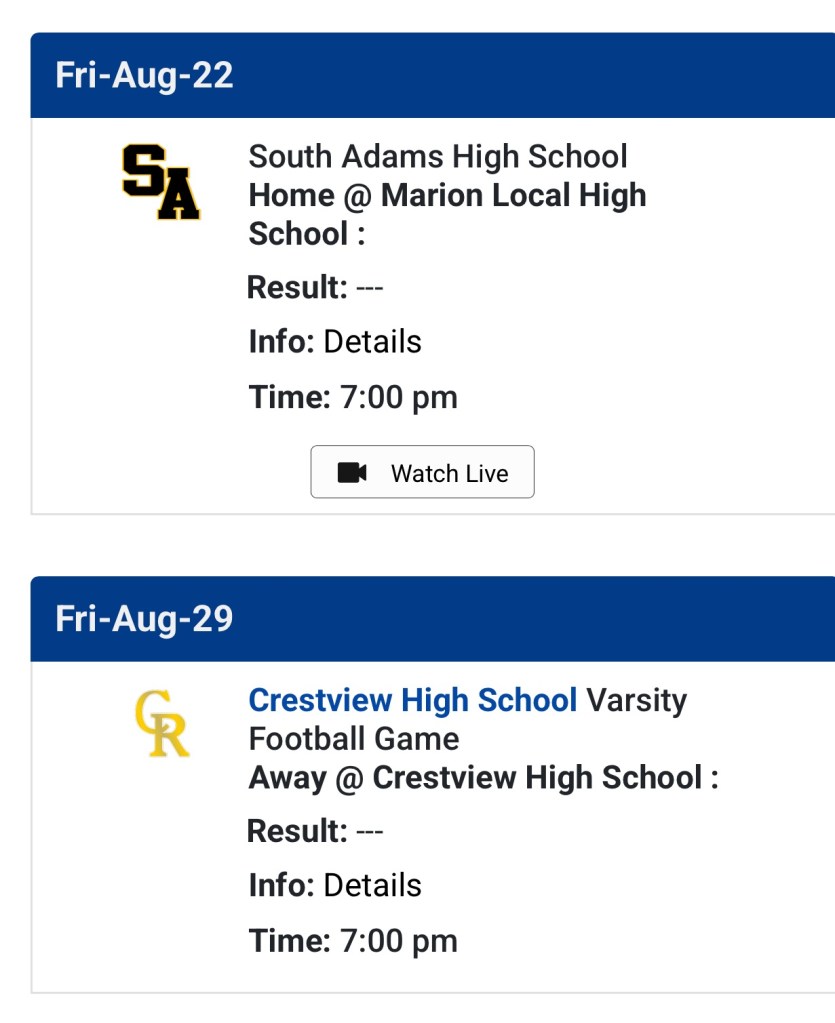
Task: Click Away @ Crestview High School text
Action: (483, 778)
